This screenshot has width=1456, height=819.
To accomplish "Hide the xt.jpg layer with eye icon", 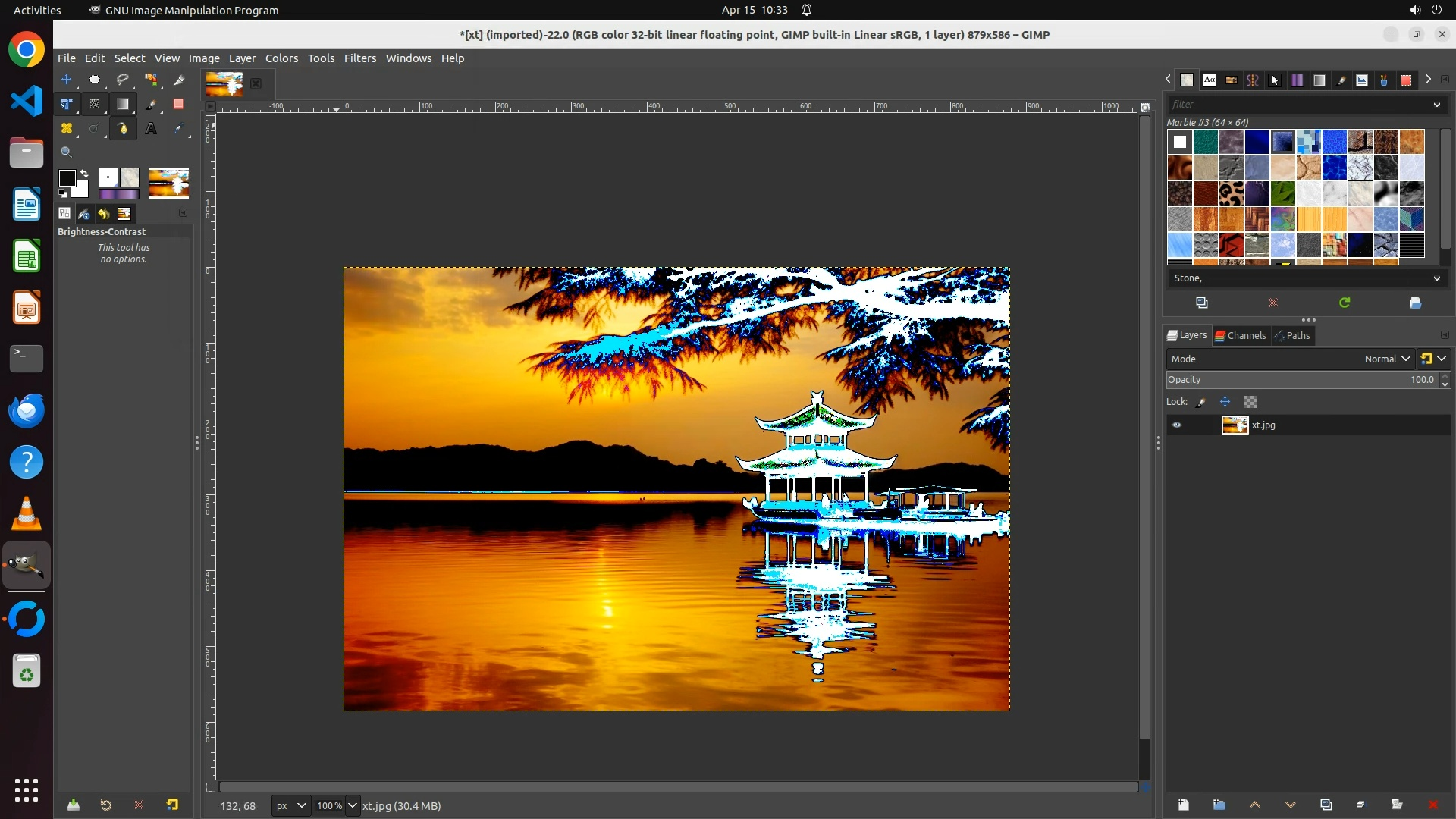I will pyautogui.click(x=1177, y=425).
